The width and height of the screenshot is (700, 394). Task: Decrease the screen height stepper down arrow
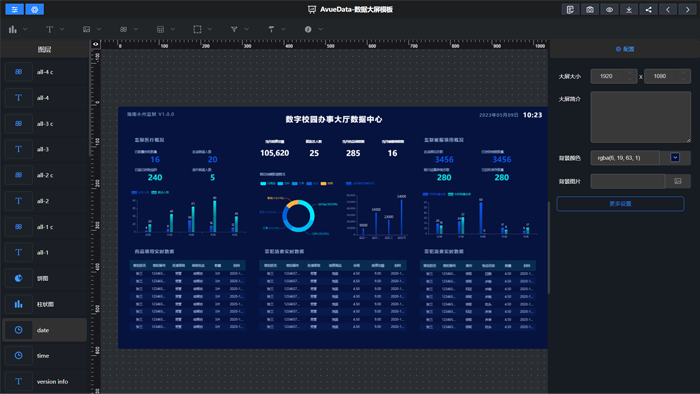(683, 80)
